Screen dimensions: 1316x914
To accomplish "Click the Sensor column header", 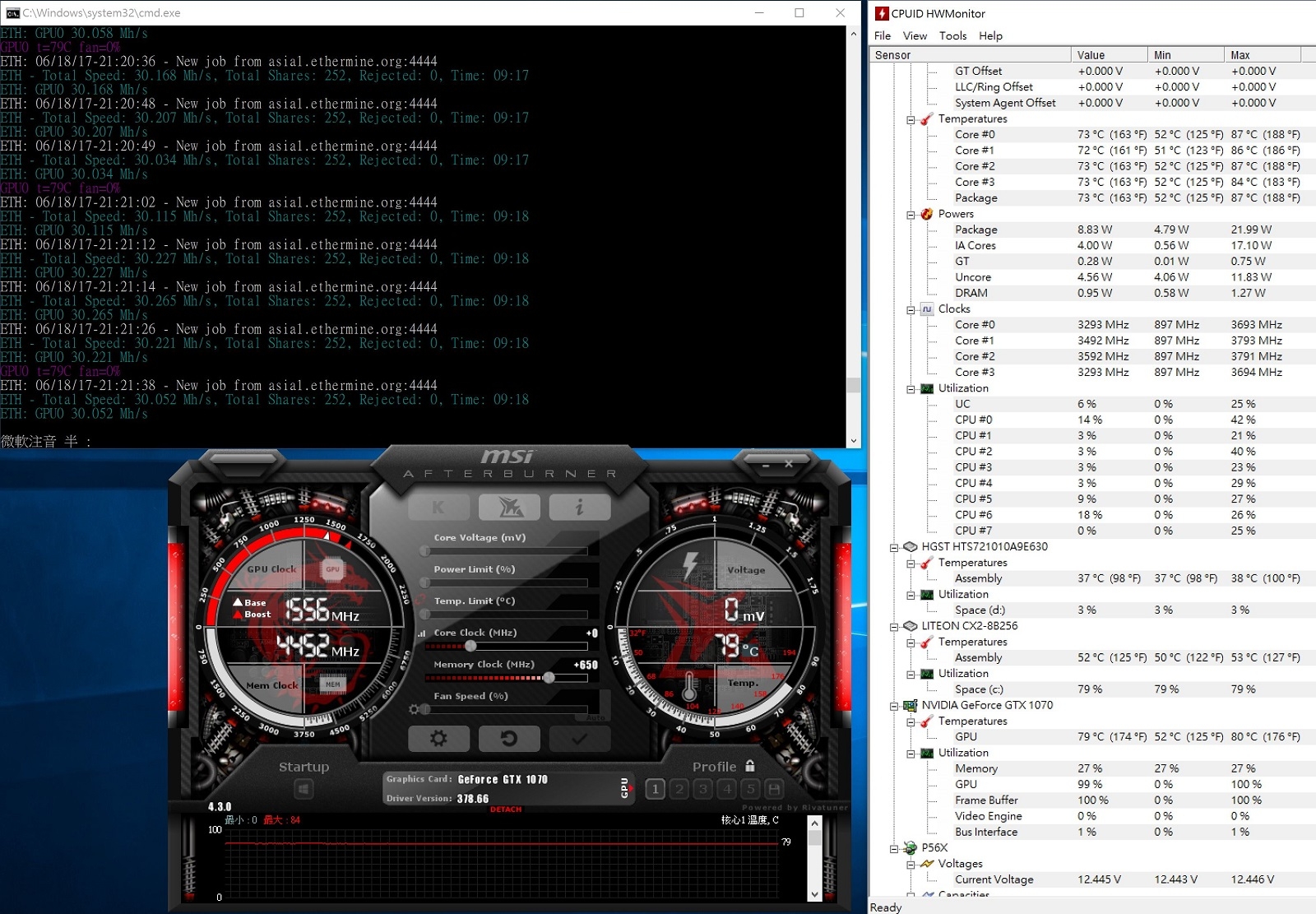I will click(971, 55).
